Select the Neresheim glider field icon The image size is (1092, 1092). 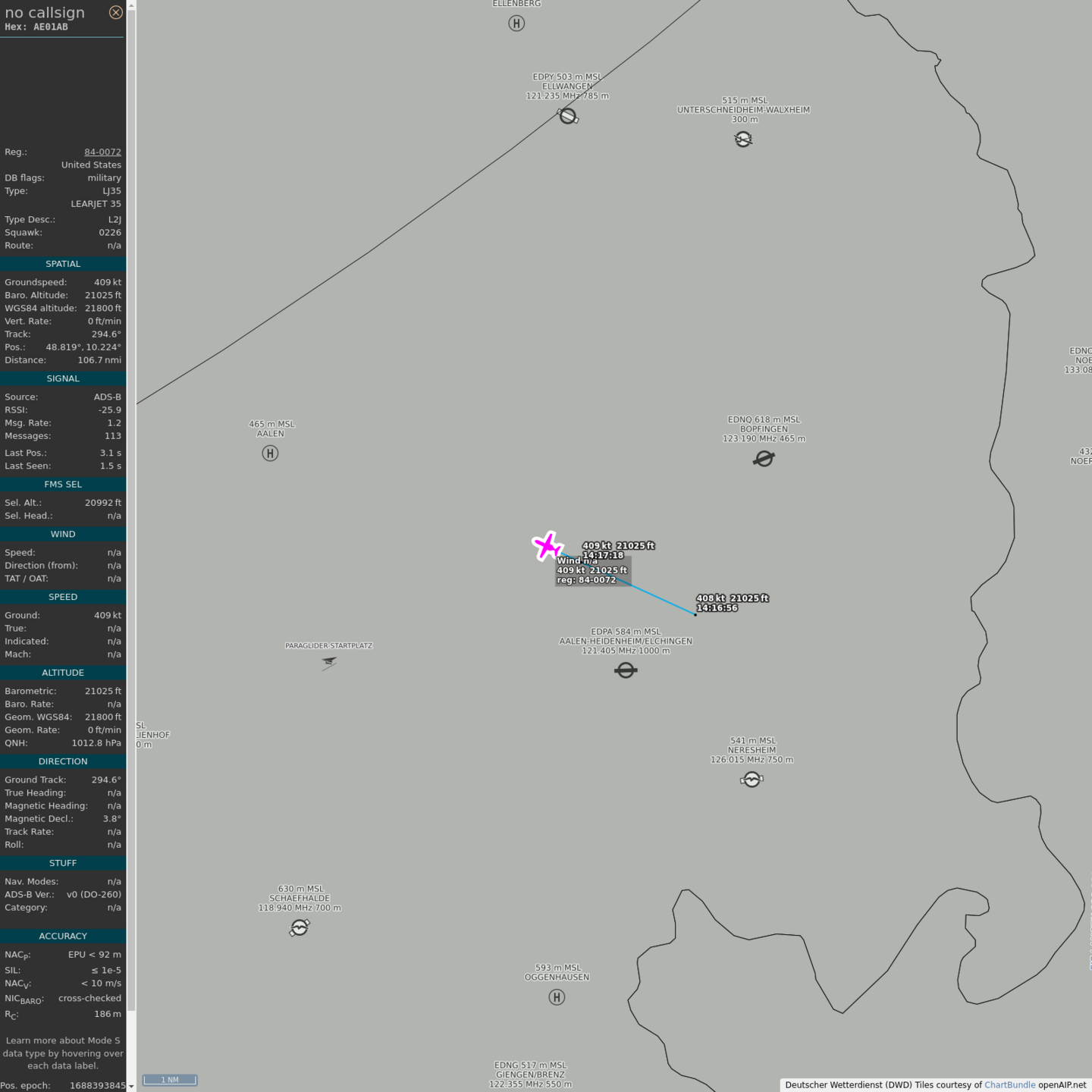752,780
